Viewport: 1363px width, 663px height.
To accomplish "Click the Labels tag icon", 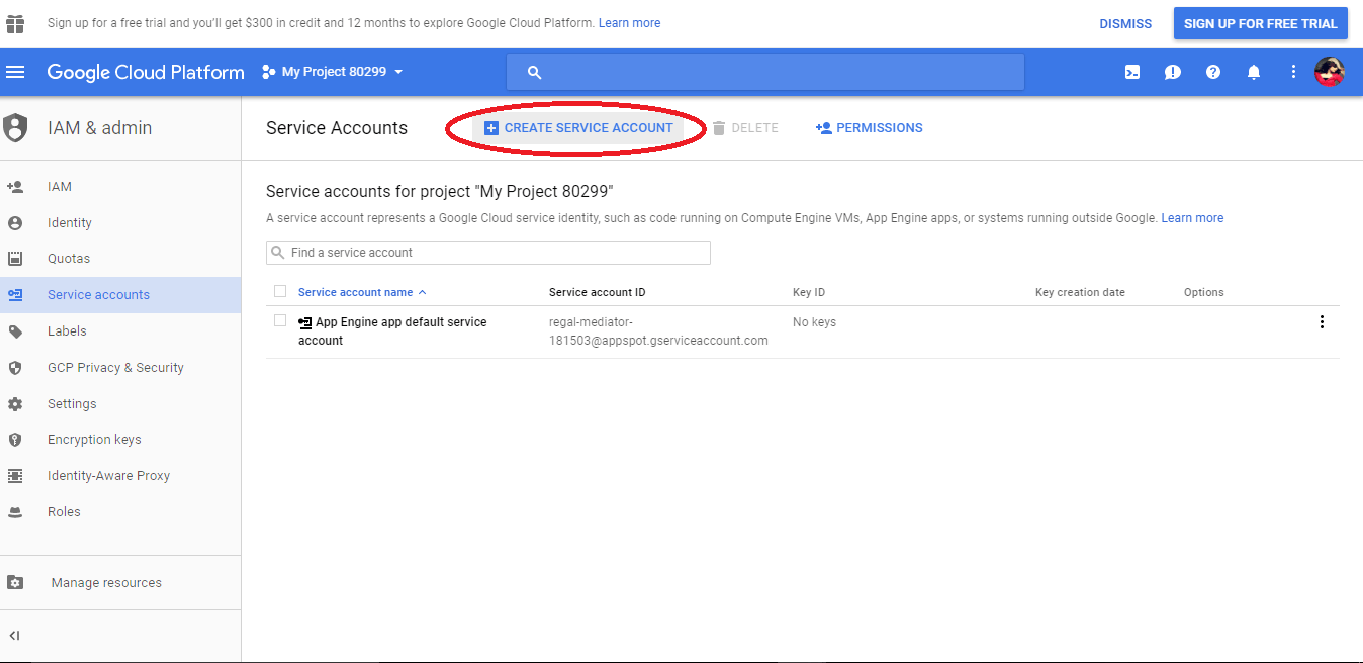I will click(15, 331).
